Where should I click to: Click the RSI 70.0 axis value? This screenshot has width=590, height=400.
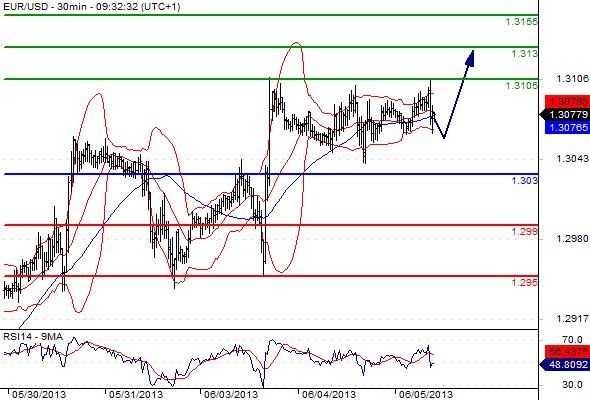point(572,340)
